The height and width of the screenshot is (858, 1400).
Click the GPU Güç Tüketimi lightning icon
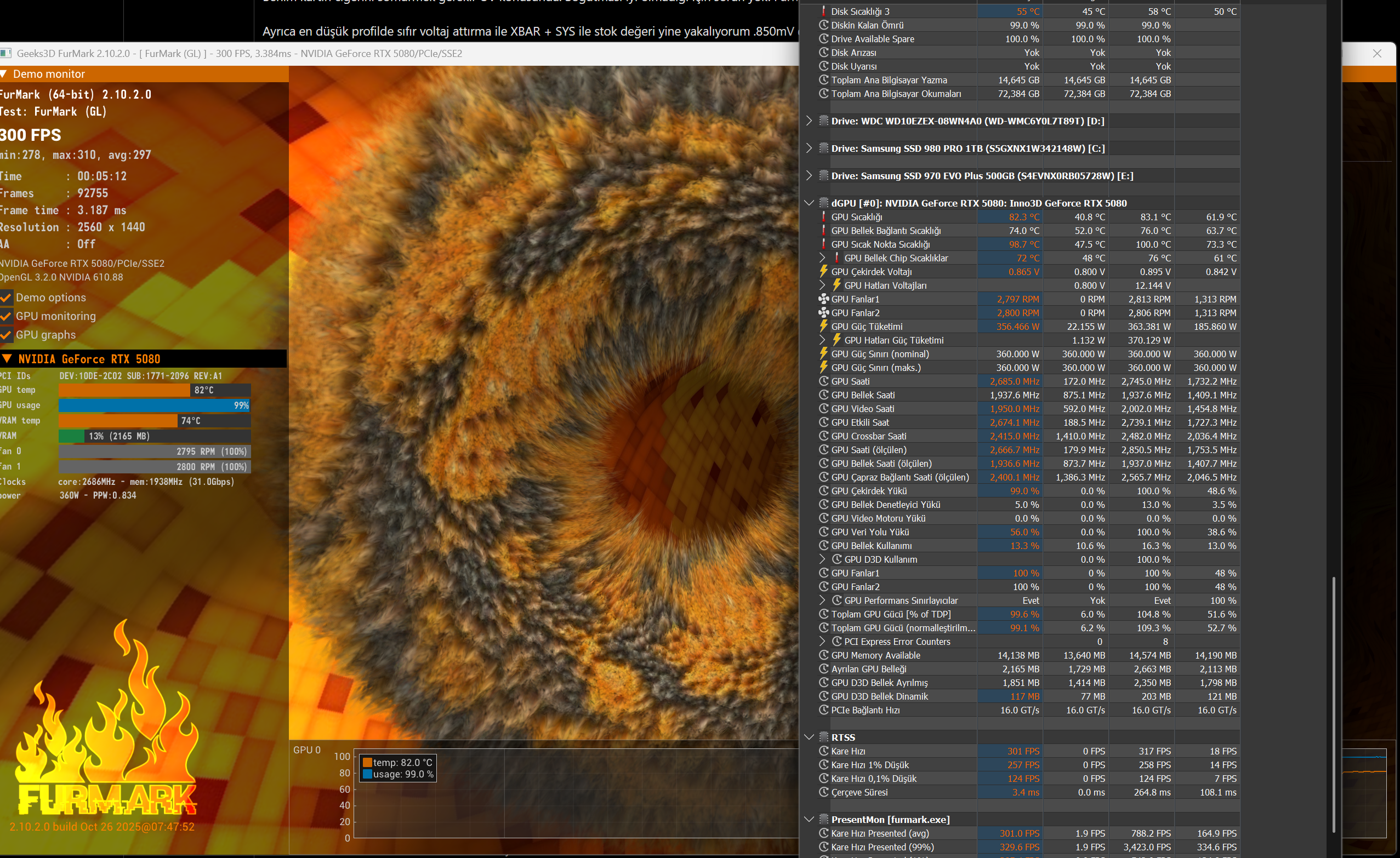pos(823,326)
